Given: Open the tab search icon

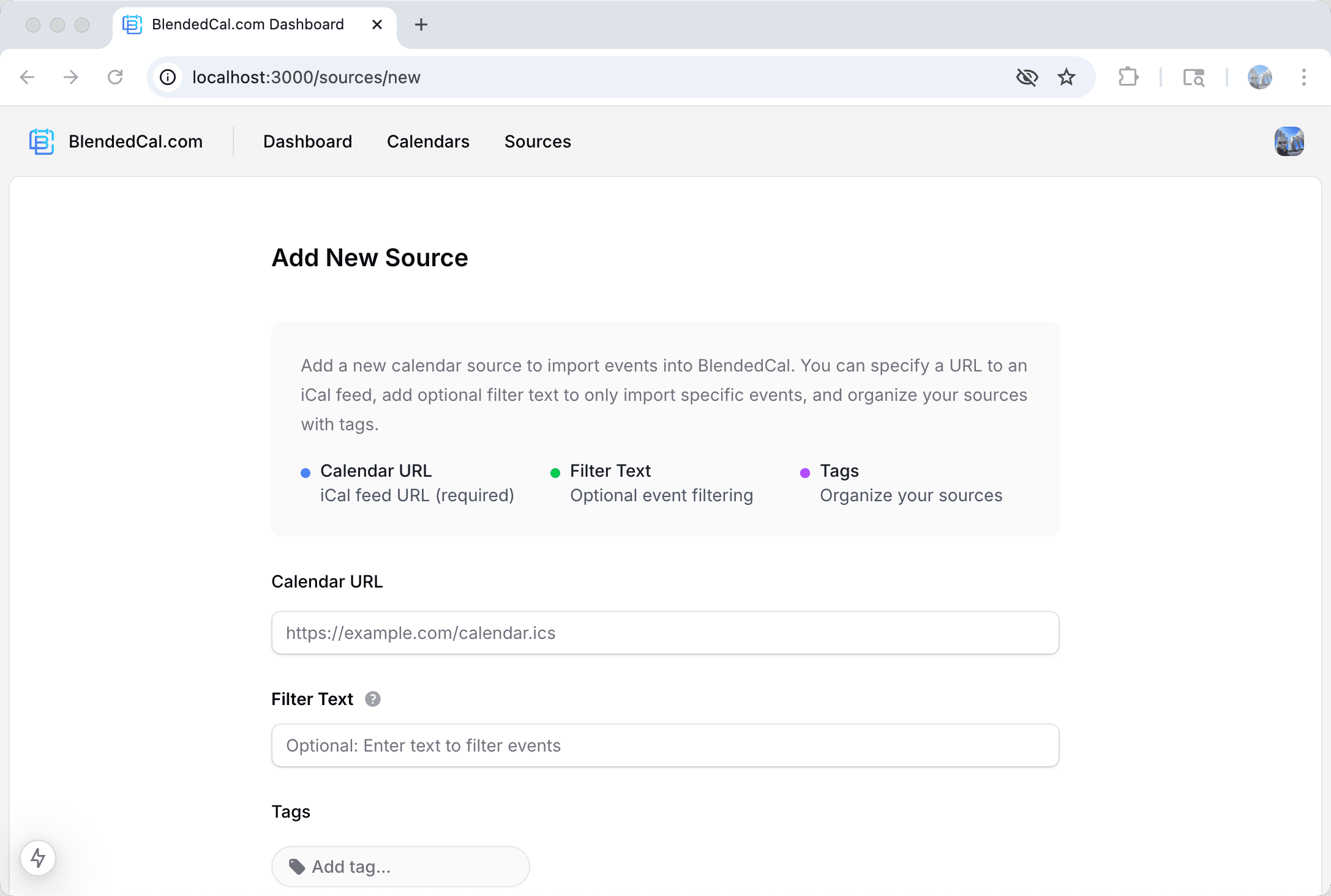Looking at the screenshot, I should tap(1193, 77).
